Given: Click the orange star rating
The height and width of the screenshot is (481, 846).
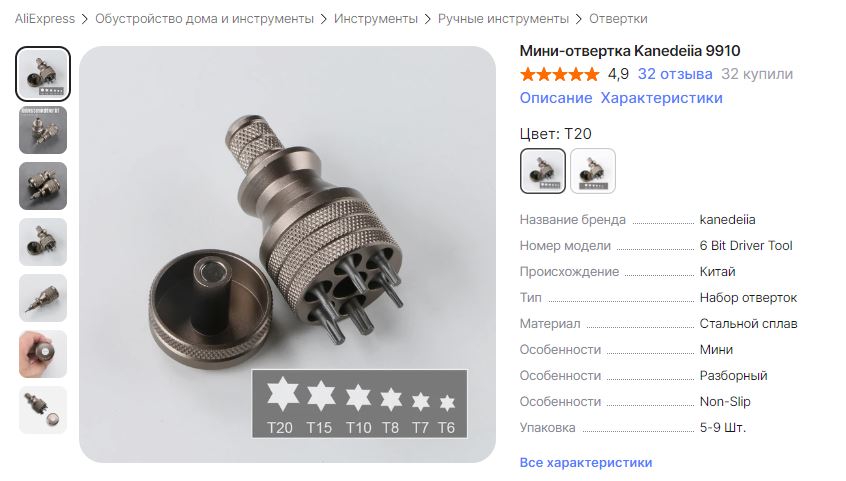Looking at the screenshot, I should click(x=560, y=74).
